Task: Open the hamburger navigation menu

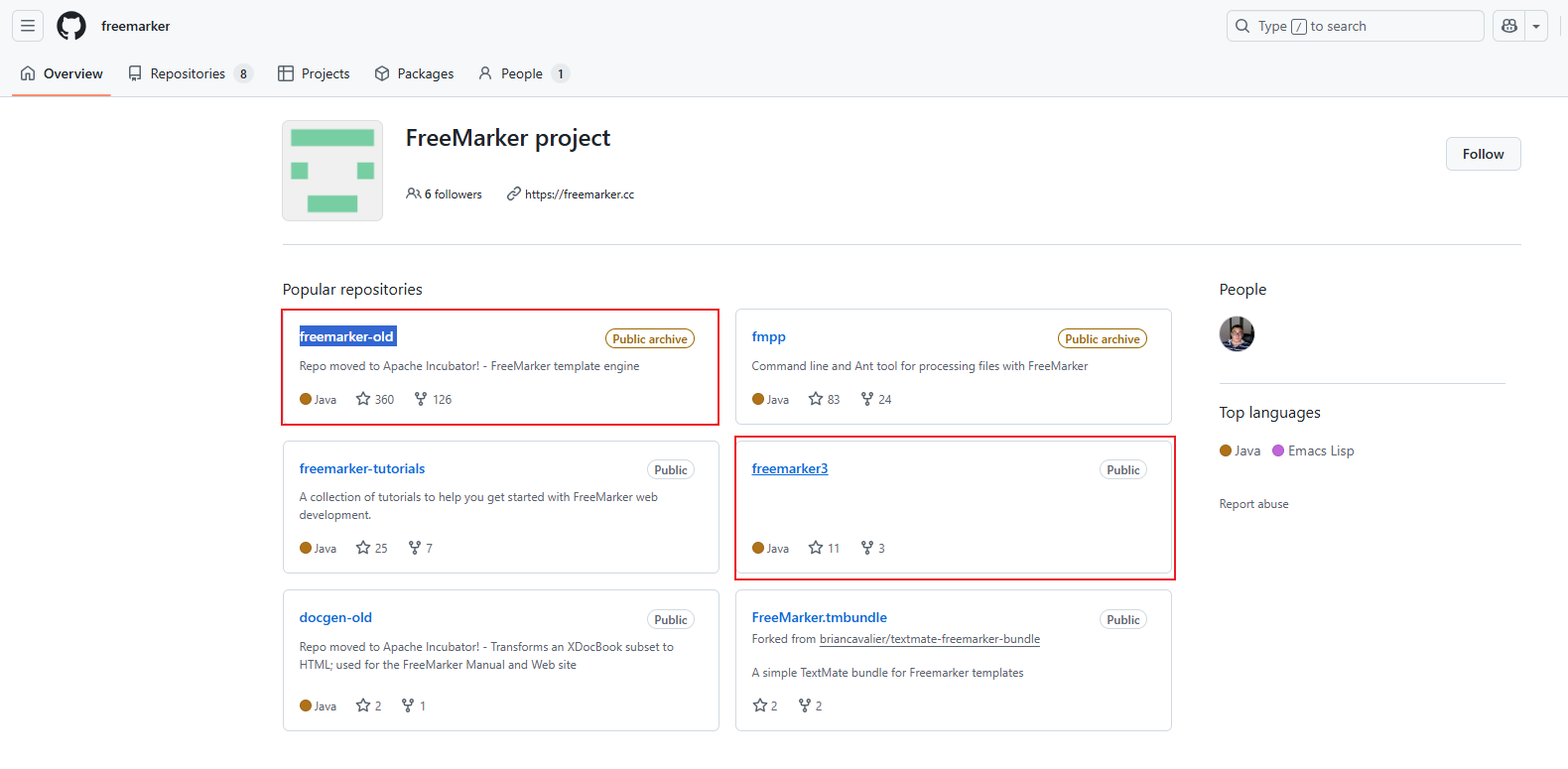Action: tap(28, 26)
